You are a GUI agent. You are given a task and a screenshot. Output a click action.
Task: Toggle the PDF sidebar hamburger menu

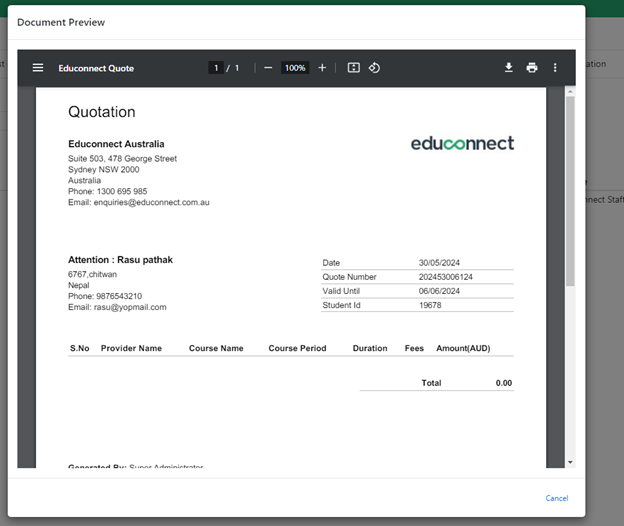tap(38, 68)
